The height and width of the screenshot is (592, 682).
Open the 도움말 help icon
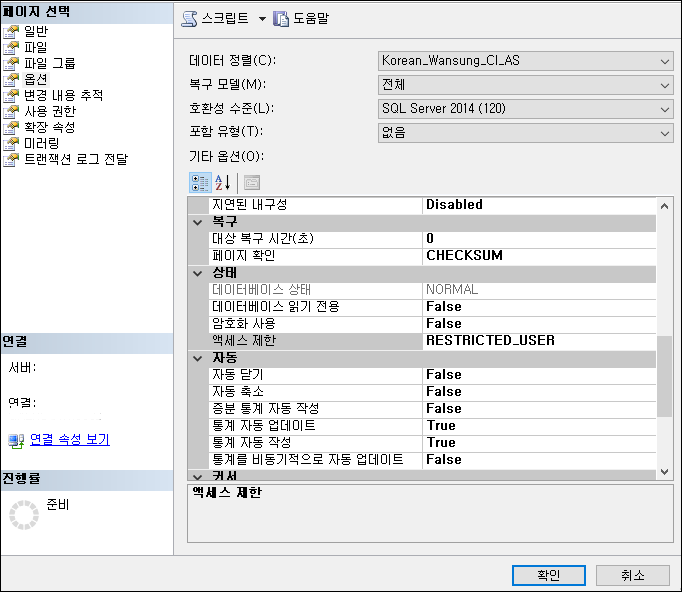click(x=281, y=18)
